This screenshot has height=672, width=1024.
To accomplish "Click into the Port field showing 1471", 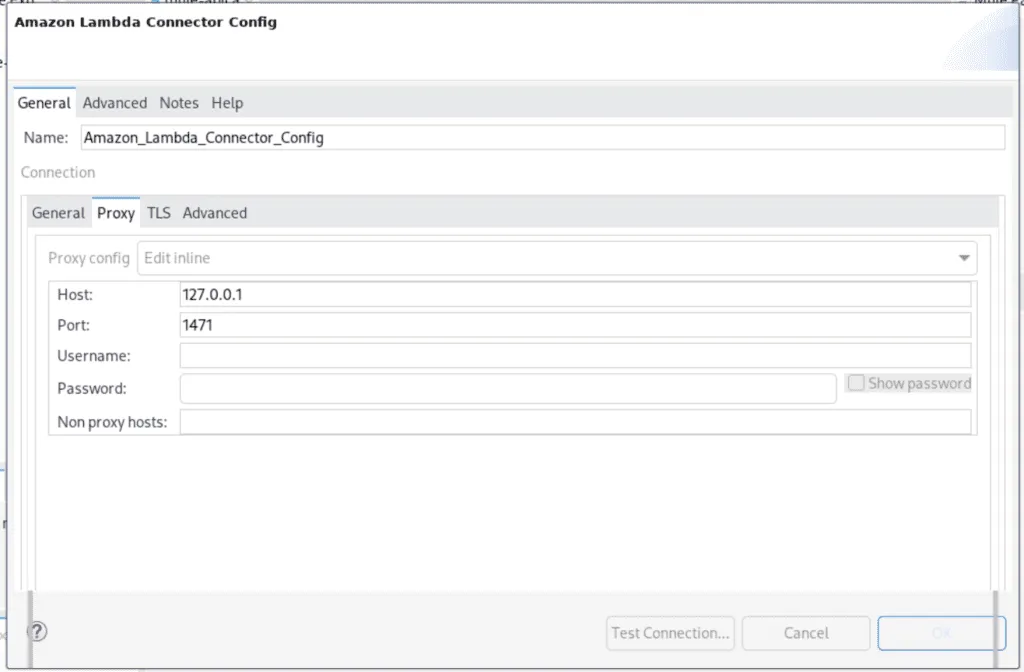I will [x=574, y=325].
